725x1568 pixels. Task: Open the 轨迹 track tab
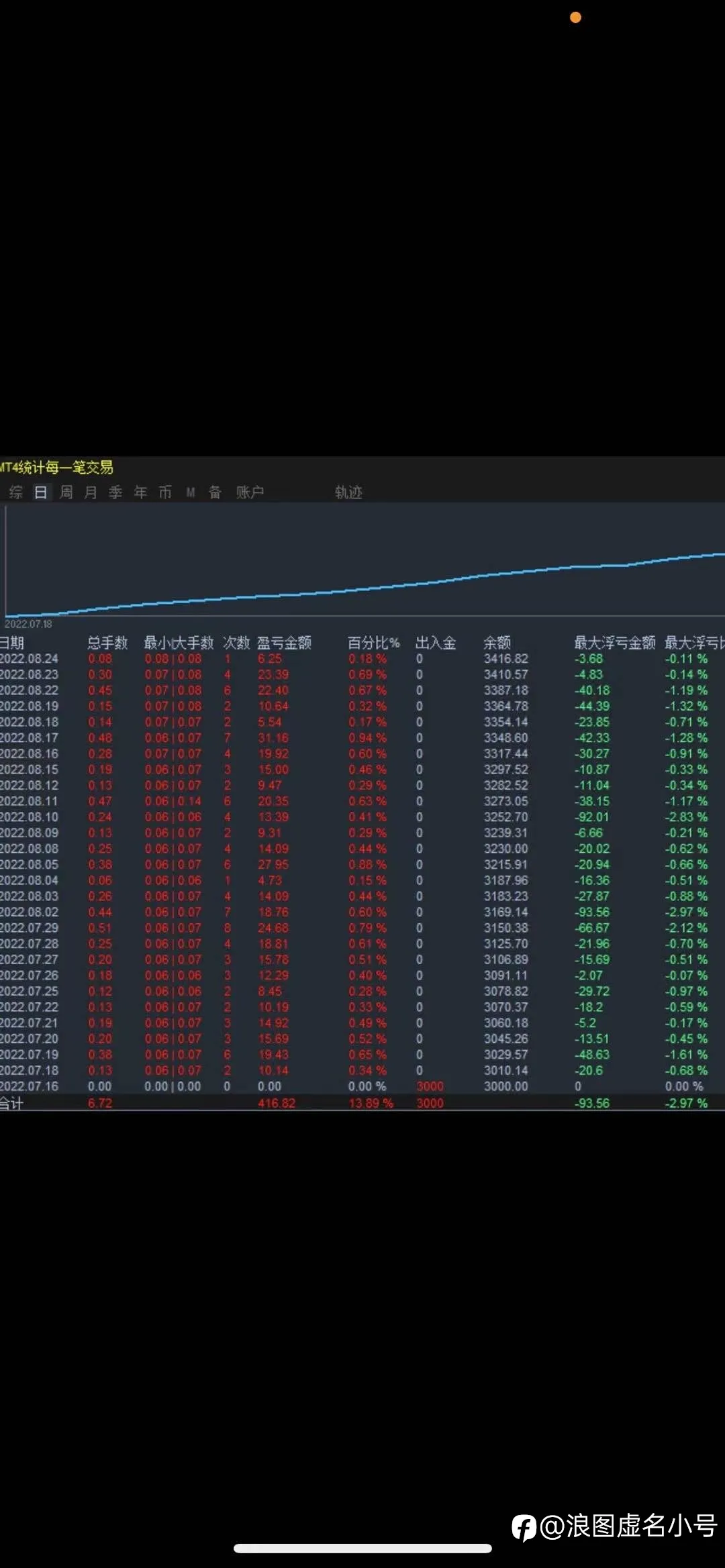348,492
